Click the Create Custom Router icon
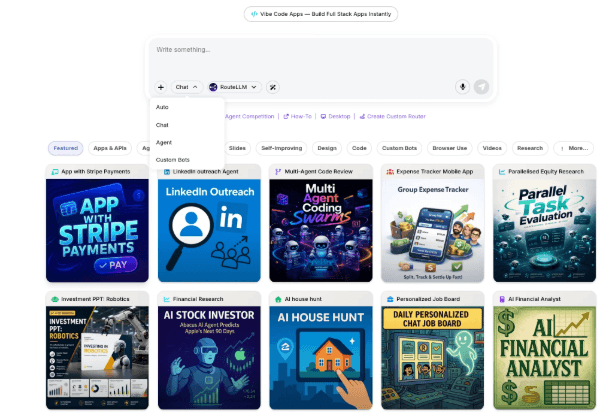 362,116
